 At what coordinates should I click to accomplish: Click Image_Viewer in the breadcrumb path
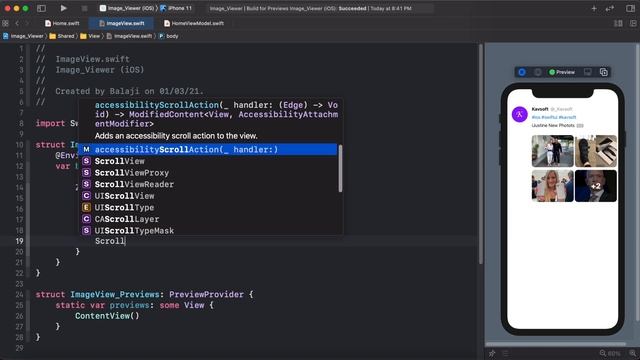24,36
